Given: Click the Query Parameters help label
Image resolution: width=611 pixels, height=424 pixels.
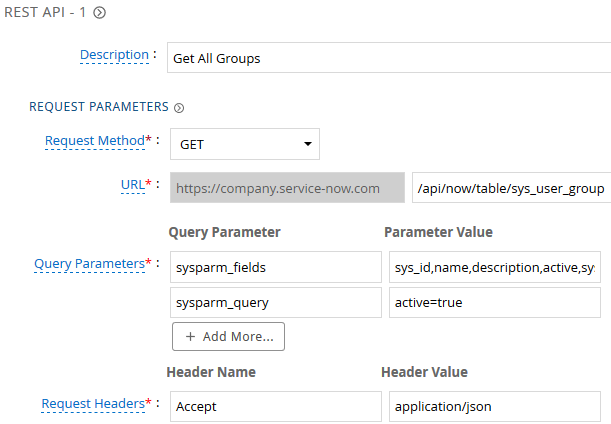Looking at the screenshot, I should point(90,264).
